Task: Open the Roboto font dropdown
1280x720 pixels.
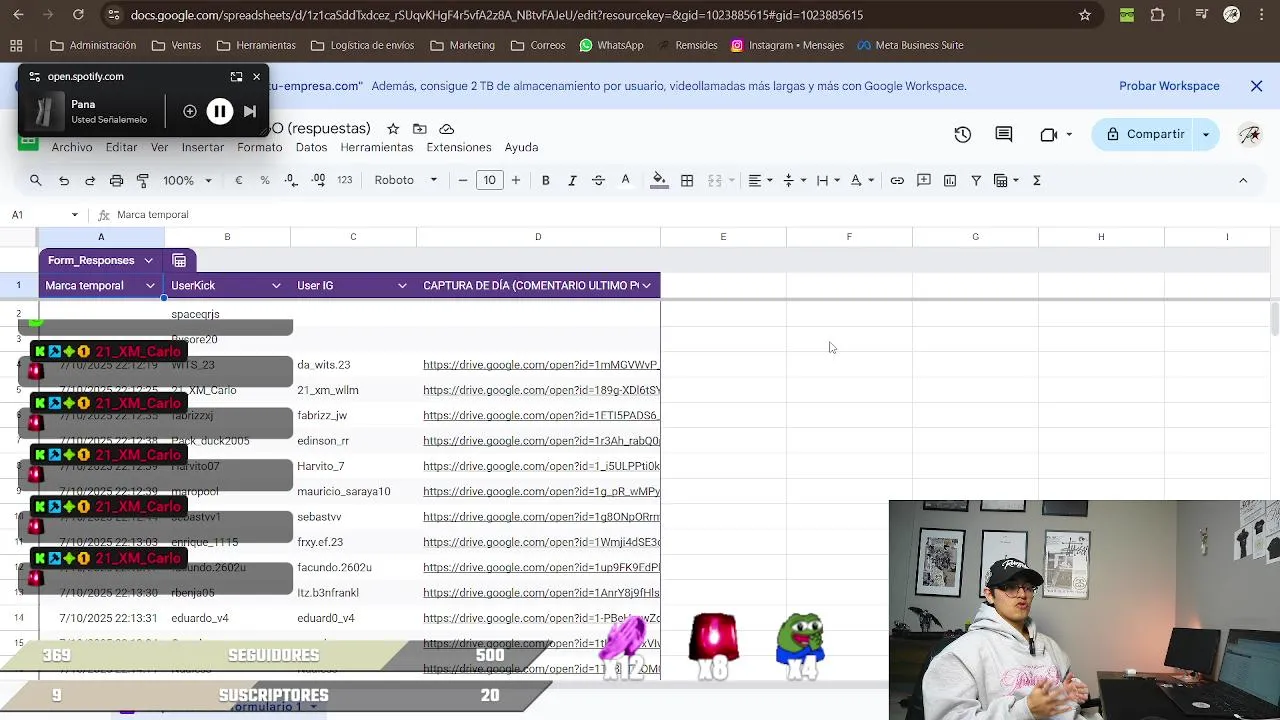Action: click(x=405, y=180)
